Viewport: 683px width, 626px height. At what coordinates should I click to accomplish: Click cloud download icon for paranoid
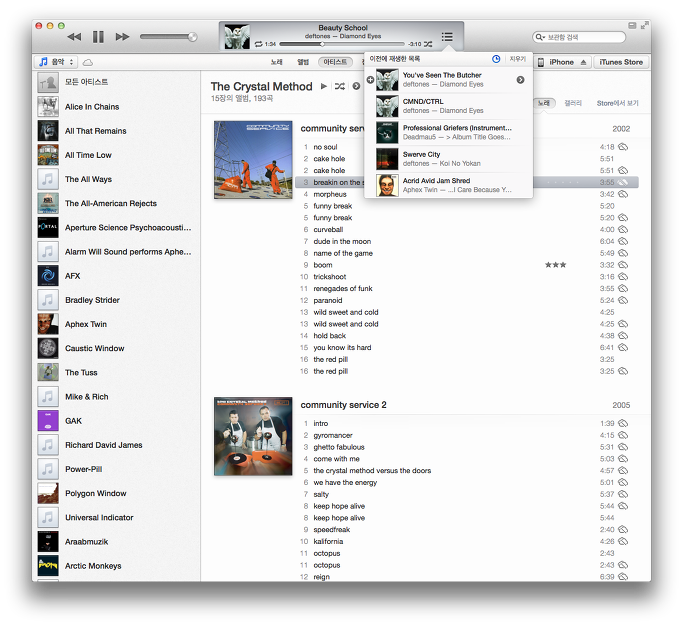coord(623,300)
